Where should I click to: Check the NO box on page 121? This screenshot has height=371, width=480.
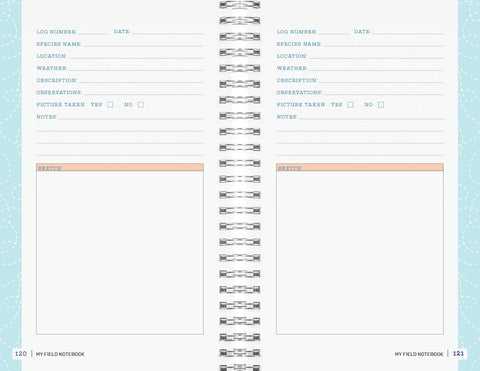click(x=381, y=105)
